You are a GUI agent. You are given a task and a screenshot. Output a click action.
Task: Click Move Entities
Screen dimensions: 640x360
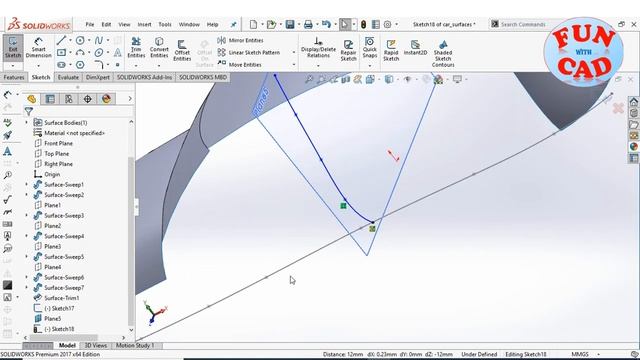(240, 64)
